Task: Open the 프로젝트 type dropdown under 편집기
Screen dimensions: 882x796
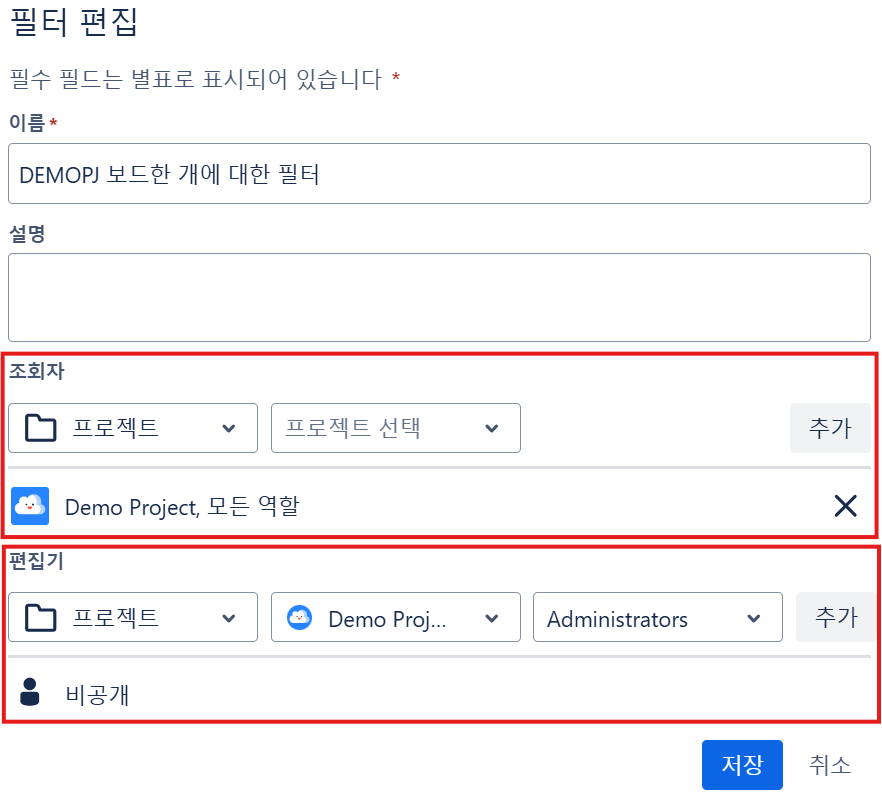Action: coord(133,617)
